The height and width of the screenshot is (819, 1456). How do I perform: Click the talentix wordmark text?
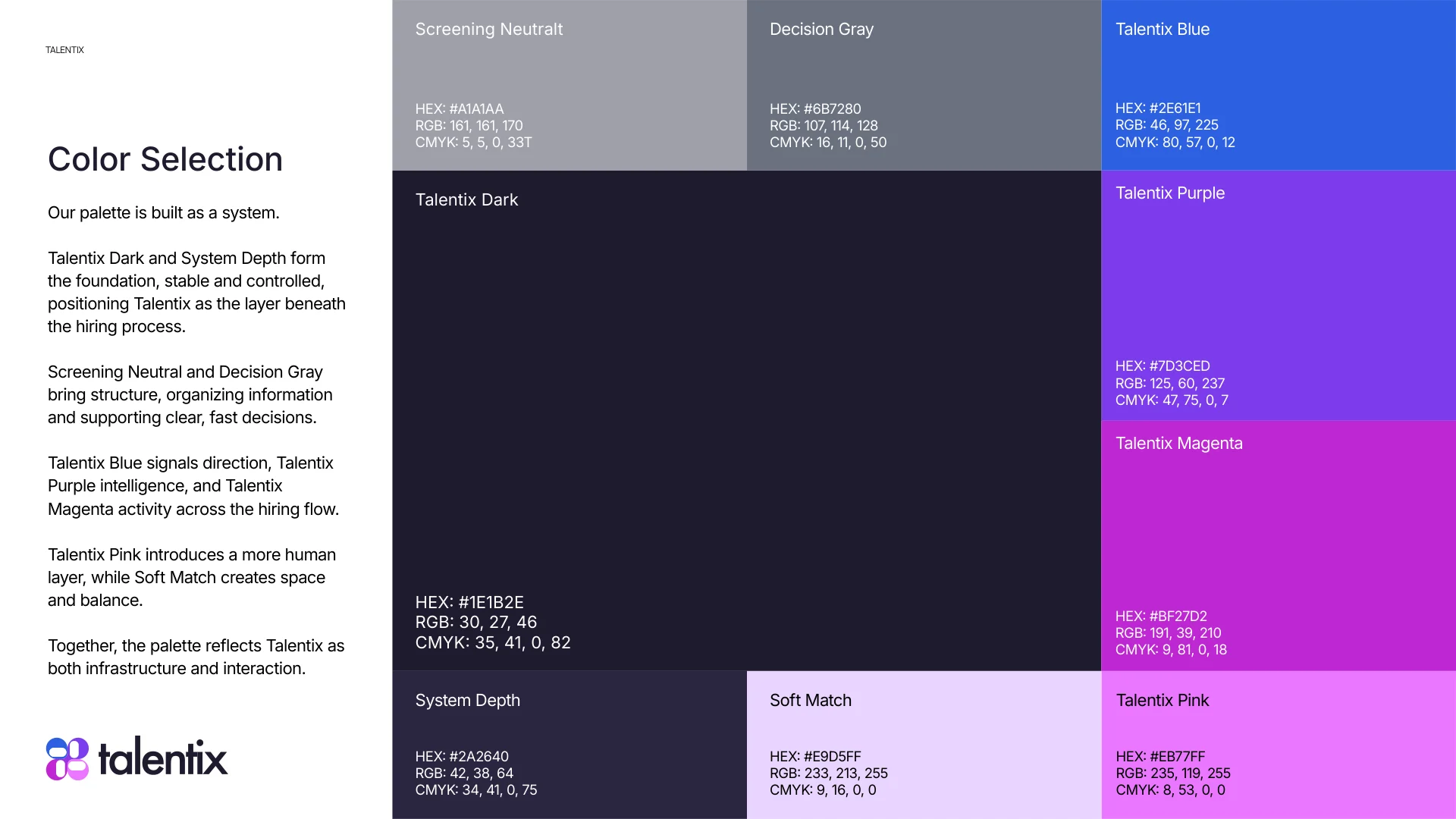[x=163, y=757]
